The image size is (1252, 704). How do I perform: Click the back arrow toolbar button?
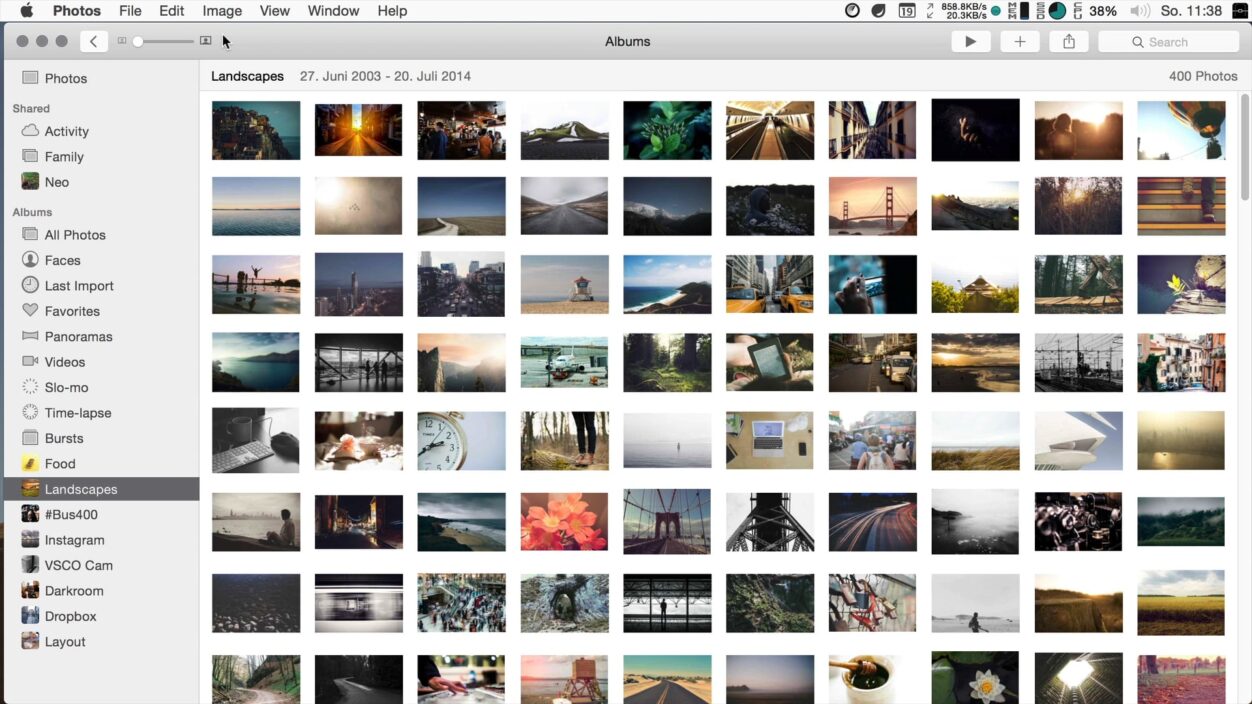pyautogui.click(x=93, y=41)
